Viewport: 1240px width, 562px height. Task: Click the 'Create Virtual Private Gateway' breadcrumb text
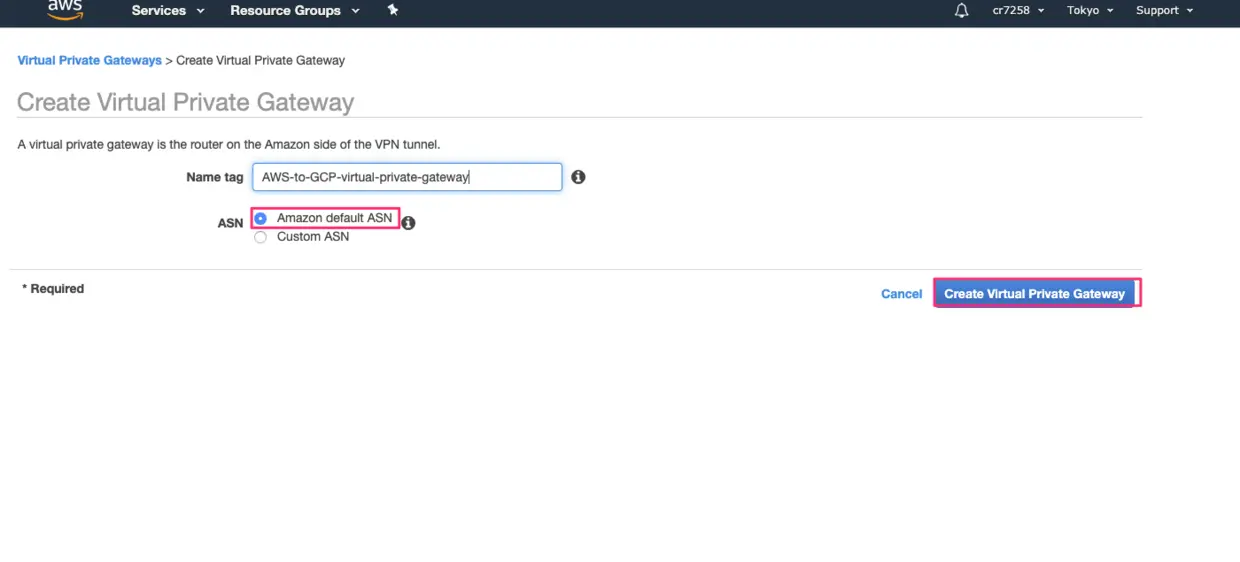260,60
